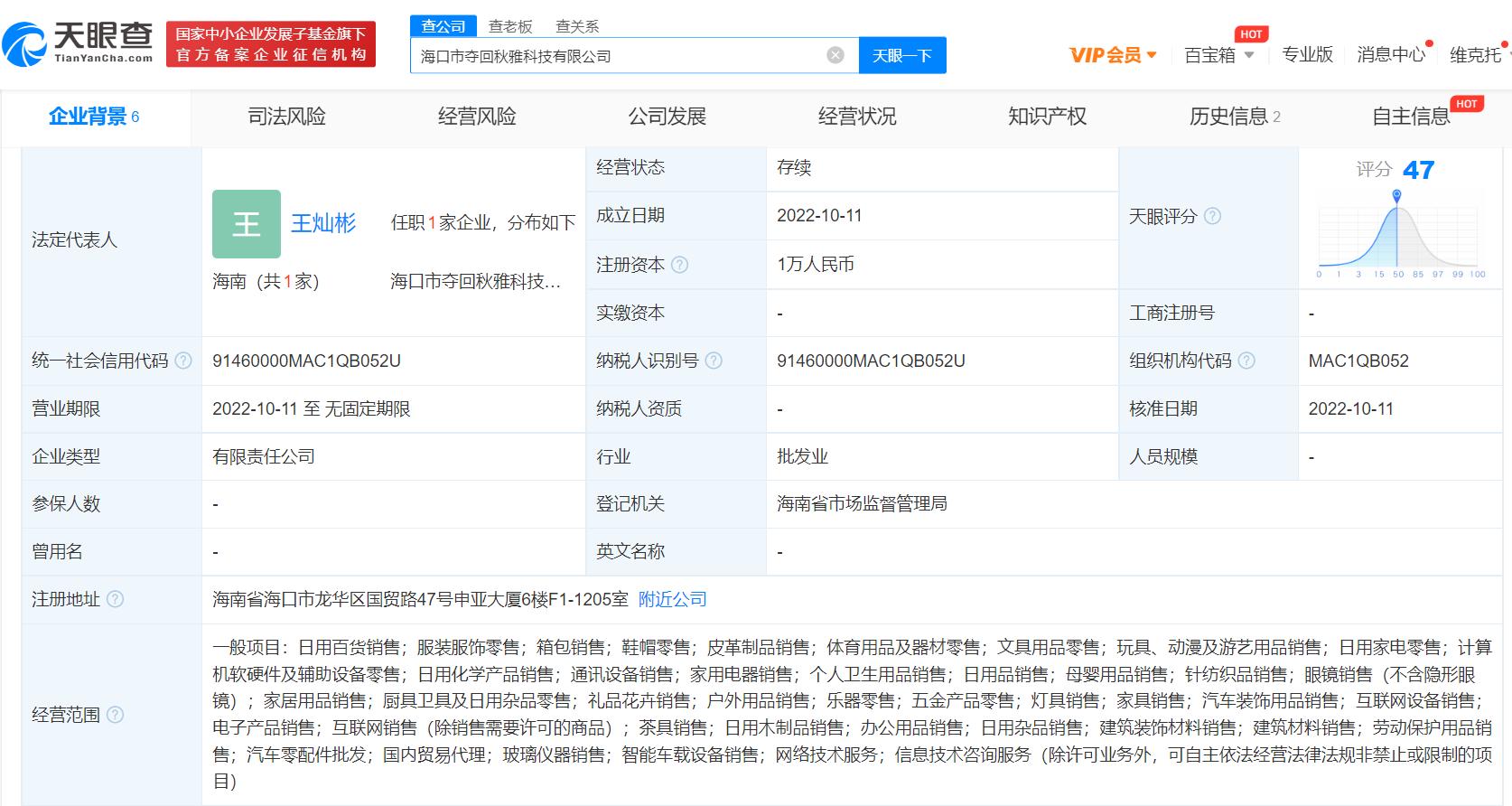This screenshot has width=1512, height=806.
Task: Switch to the 企业背景 tab
Action: tap(94, 117)
